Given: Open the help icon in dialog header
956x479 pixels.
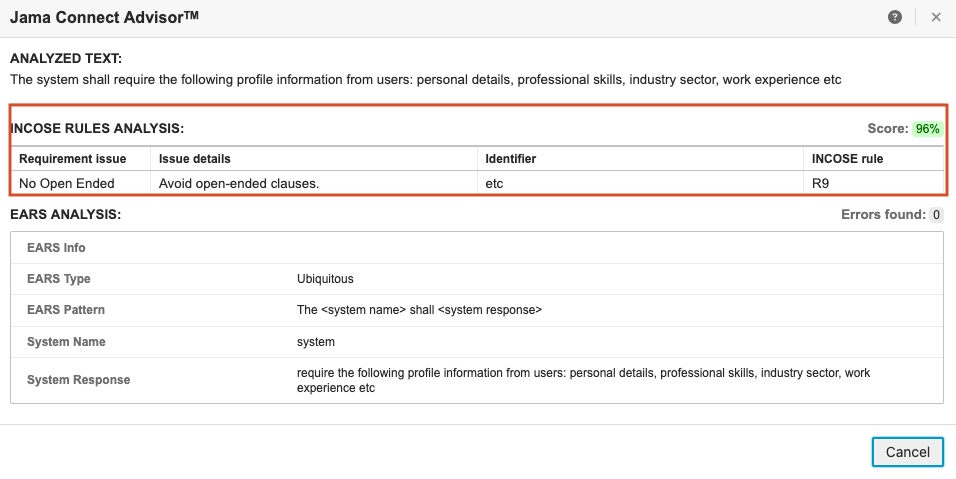Looking at the screenshot, I should pyautogui.click(x=895, y=18).
